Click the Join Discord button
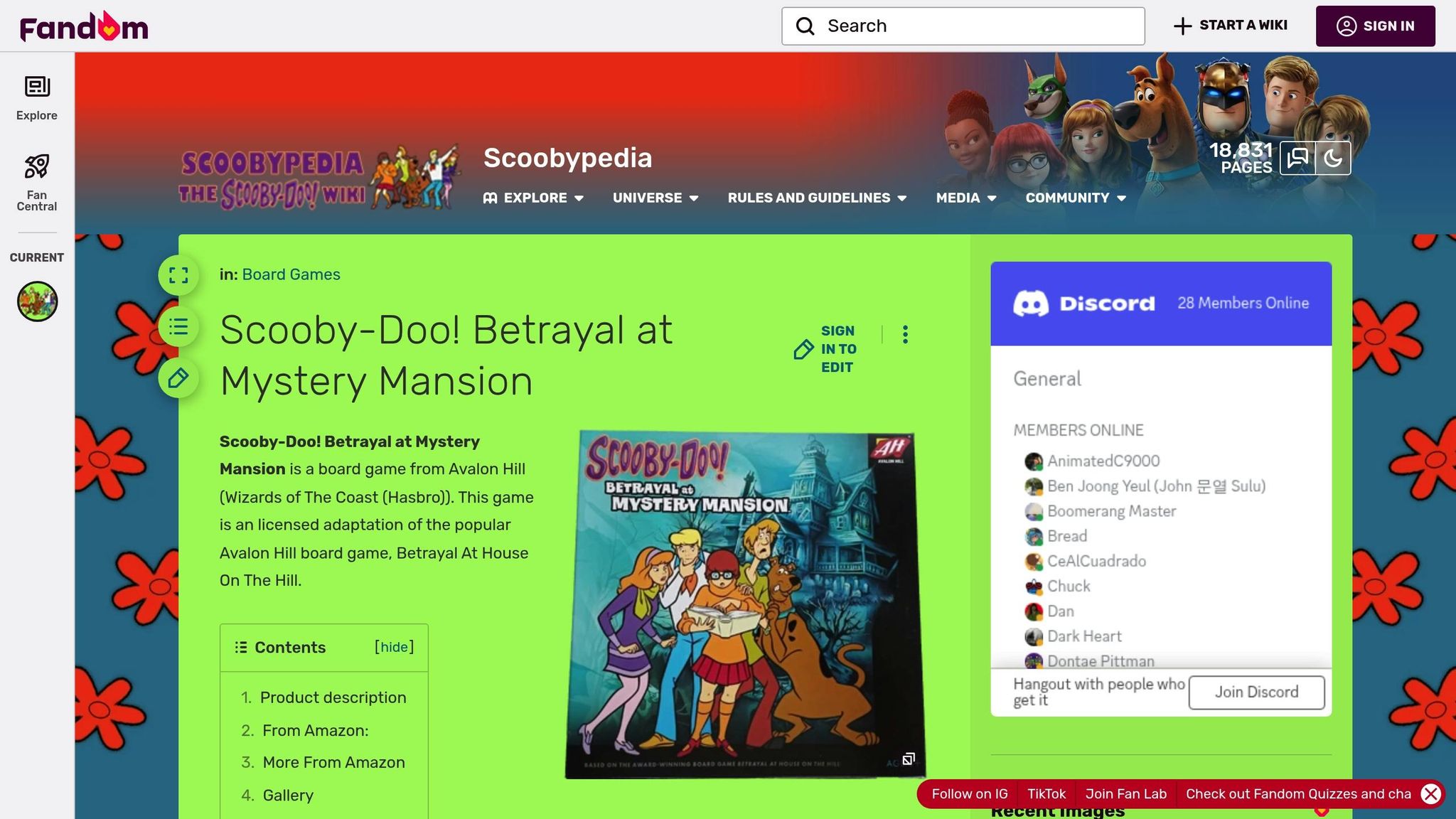 1256,692
